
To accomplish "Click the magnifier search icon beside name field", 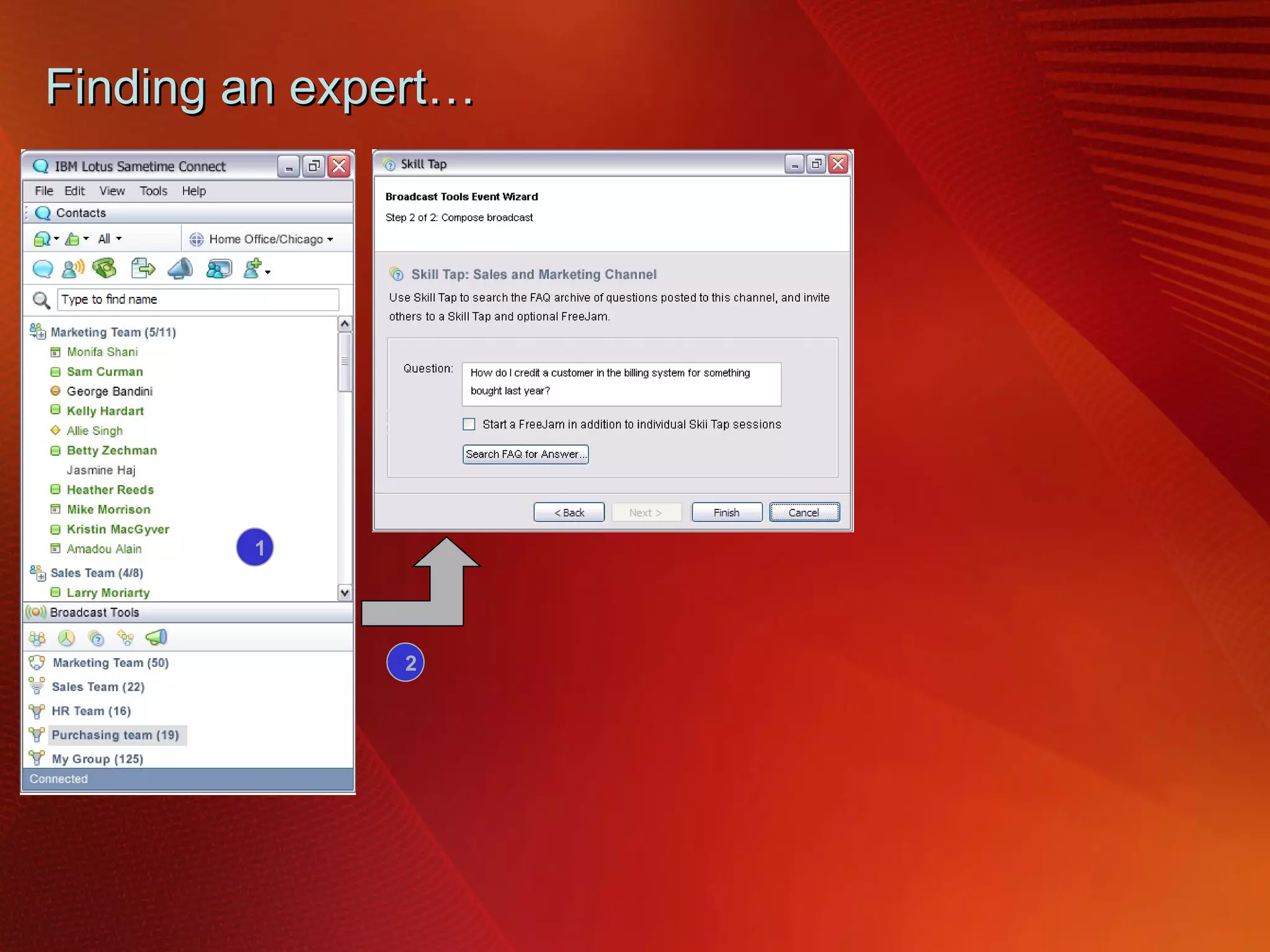I will [41, 300].
